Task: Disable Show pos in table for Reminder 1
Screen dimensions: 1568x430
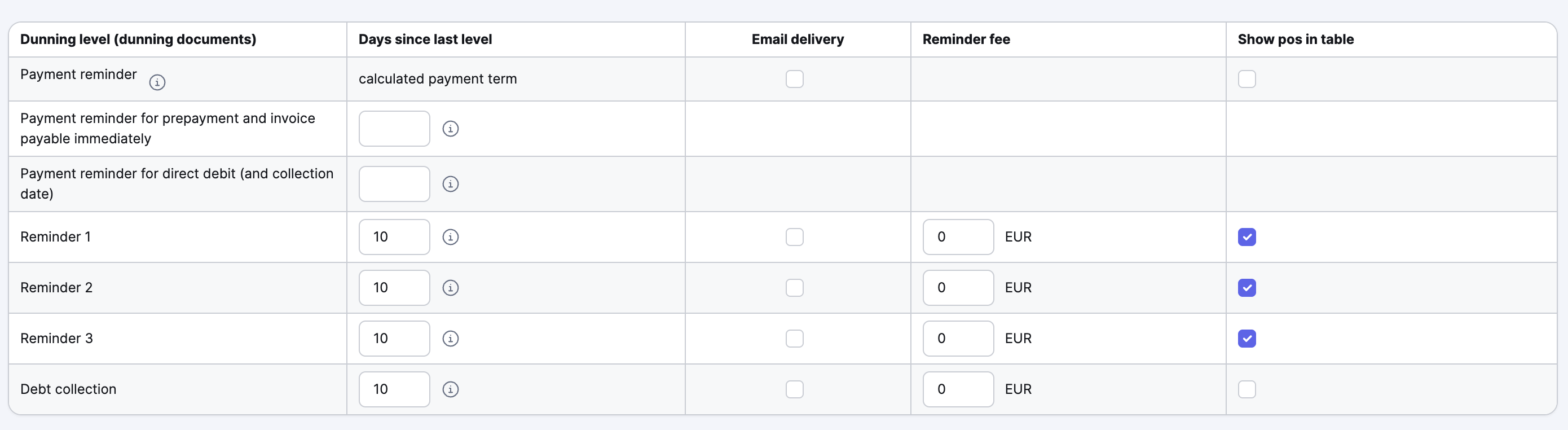Action: coord(1247,237)
